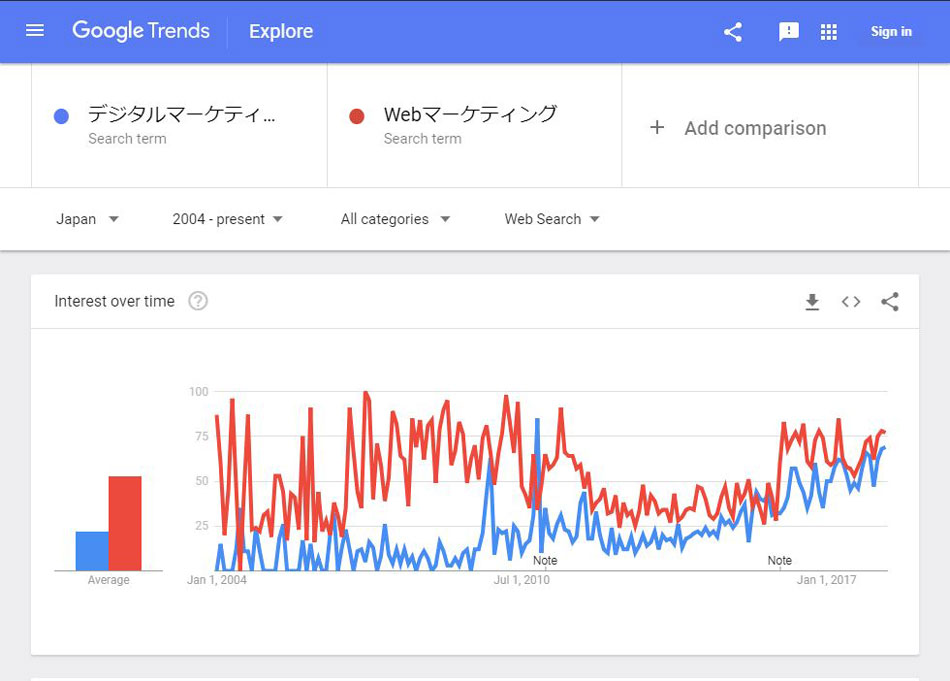Expand the All categories dropdown

[395, 219]
